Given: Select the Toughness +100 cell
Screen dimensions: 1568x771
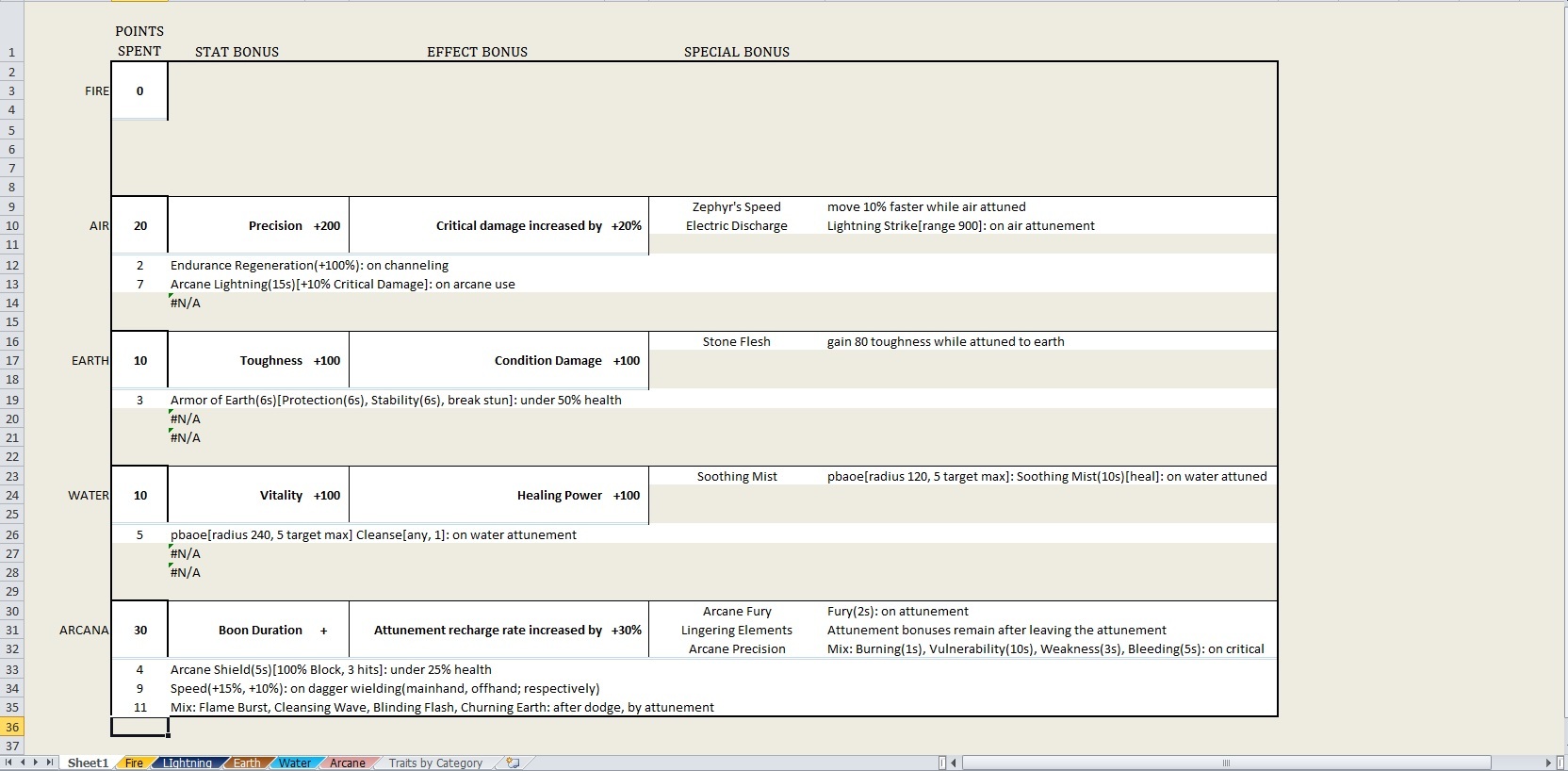Looking at the screenshot, I should pyautogui.click(x=258, y=360).
